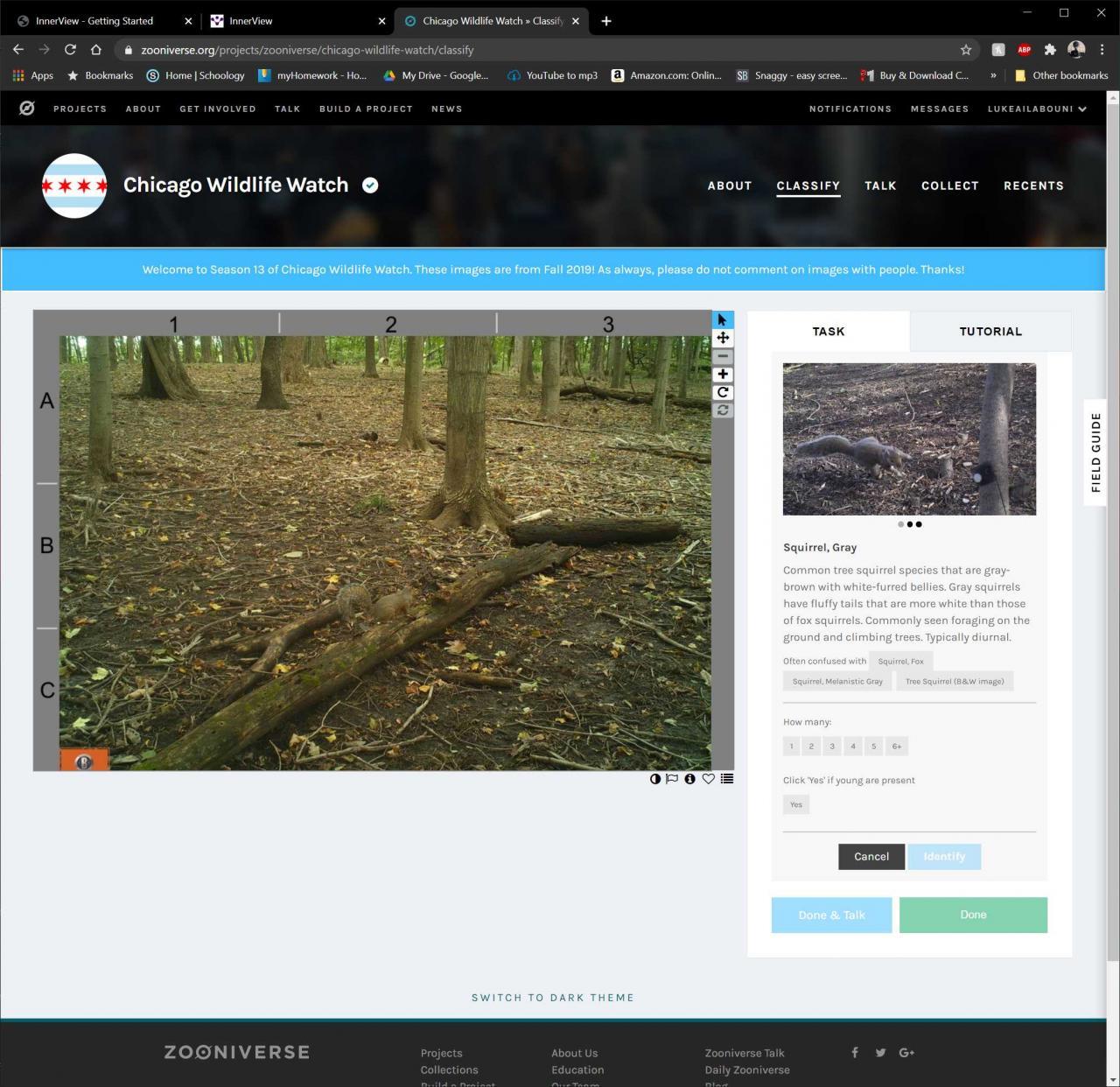Open the Other bookmarks folder
This screenshot has width=1120, height=1087.
tap(1061, 75)
